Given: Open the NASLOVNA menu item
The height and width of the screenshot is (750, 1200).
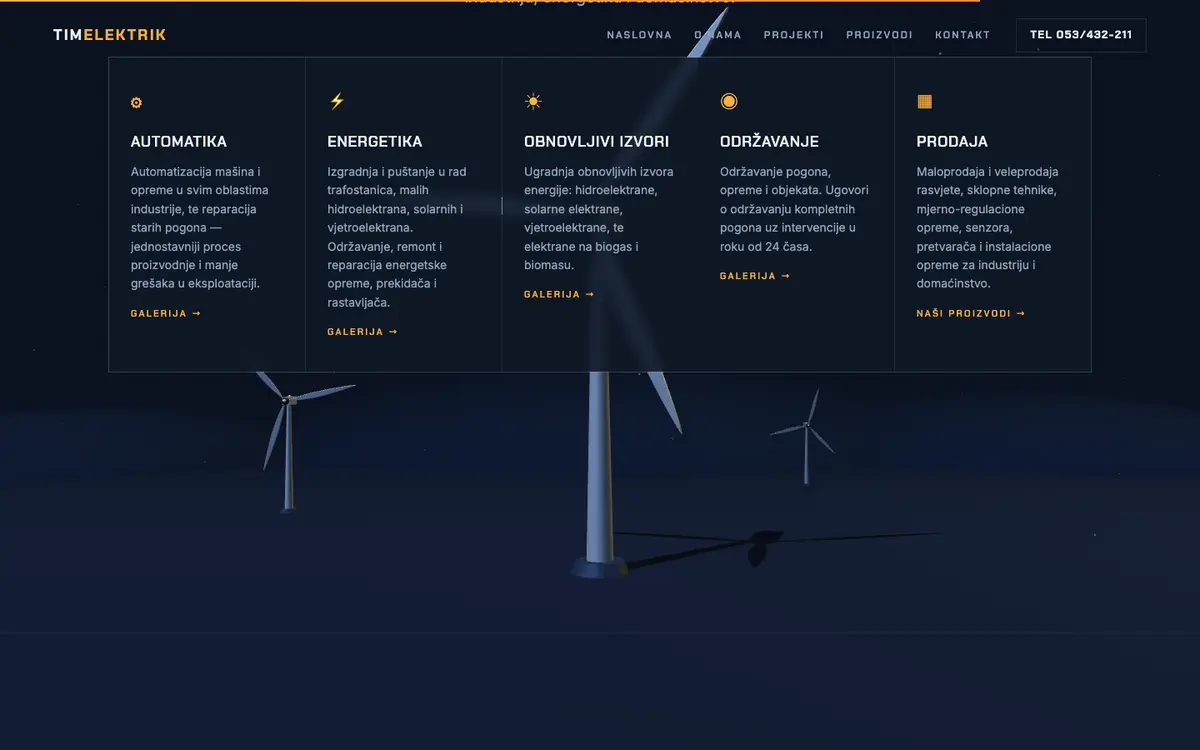Looking at the screenshot, I should (x=639, y=35).
